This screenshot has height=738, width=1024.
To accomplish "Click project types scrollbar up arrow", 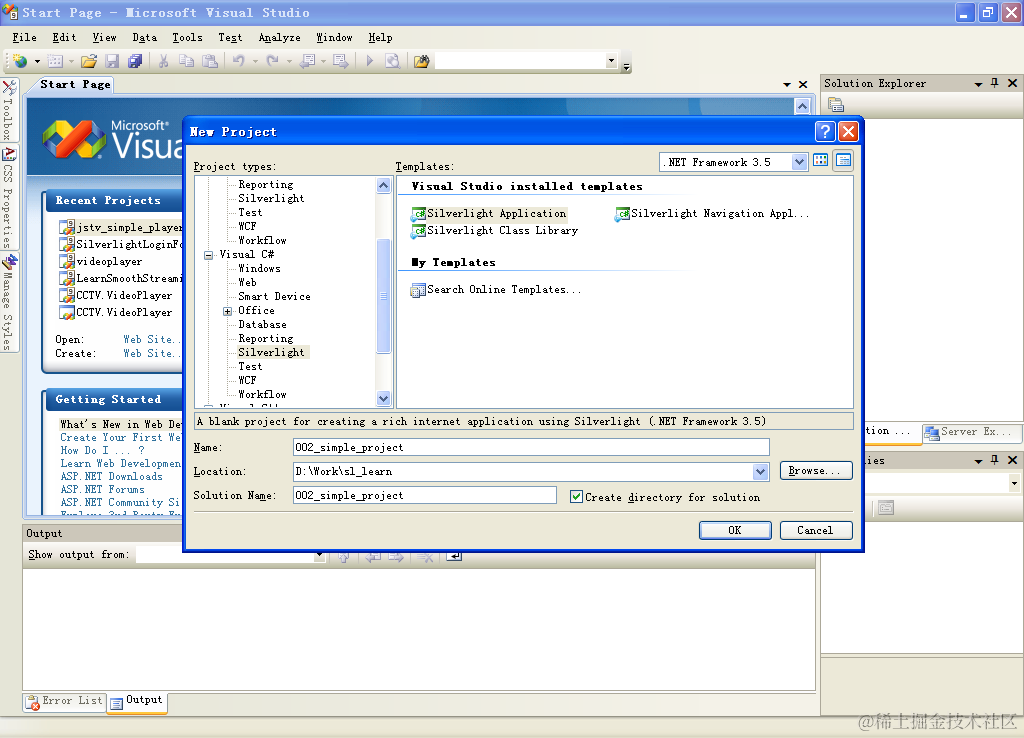I will pyautogui.click(x=383, y=185).
